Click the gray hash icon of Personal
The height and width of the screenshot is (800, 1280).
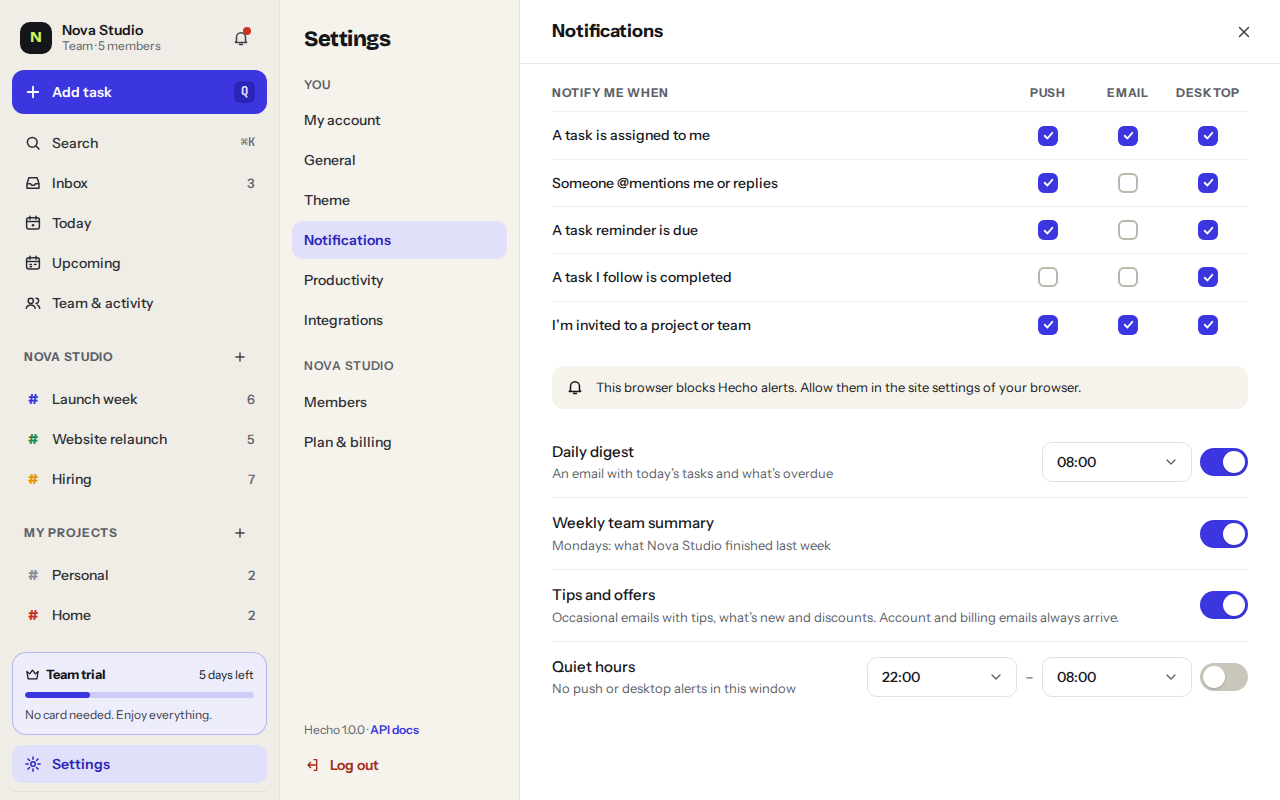coord(33,575)
